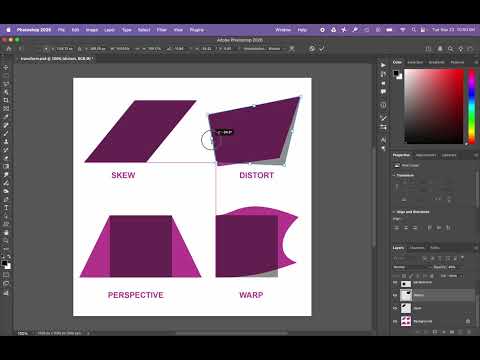
Task: Cancel transform icon in options bar
Action: tap(312, 49)
